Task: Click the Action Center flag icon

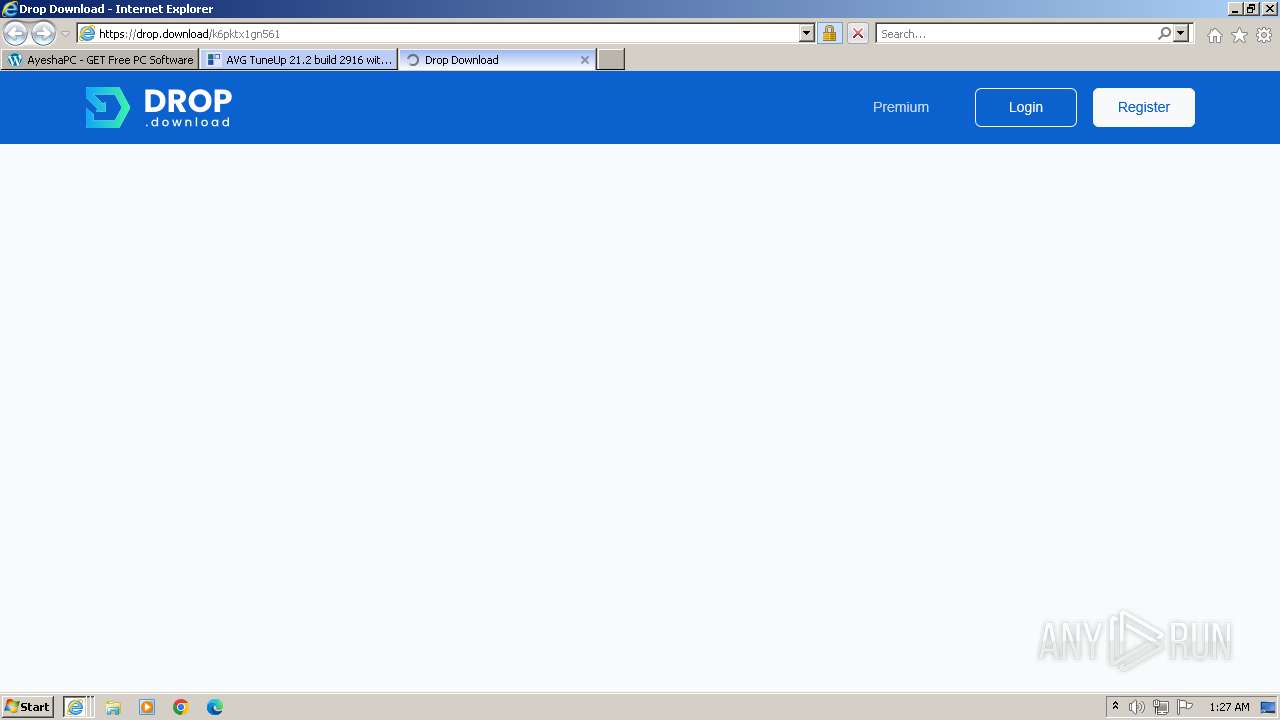Action: (1185, 707)
